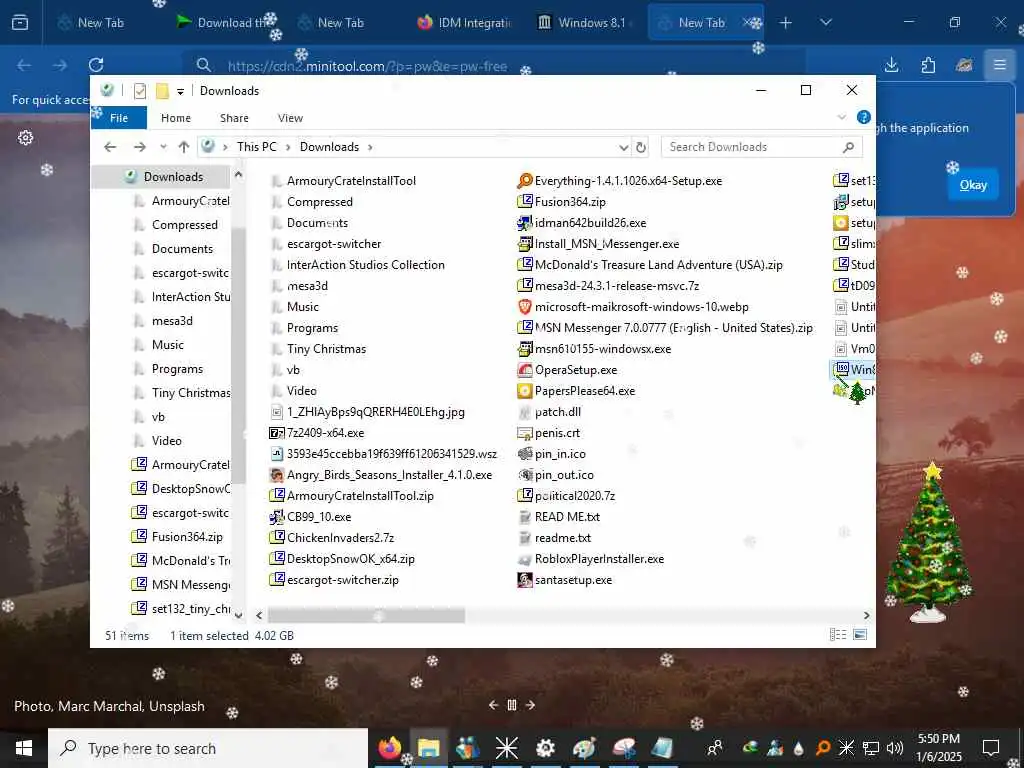The image size is (1024, 768).
Task: Switch to the Windows 8.1 browser tab
Action: (x=582, y=23)
